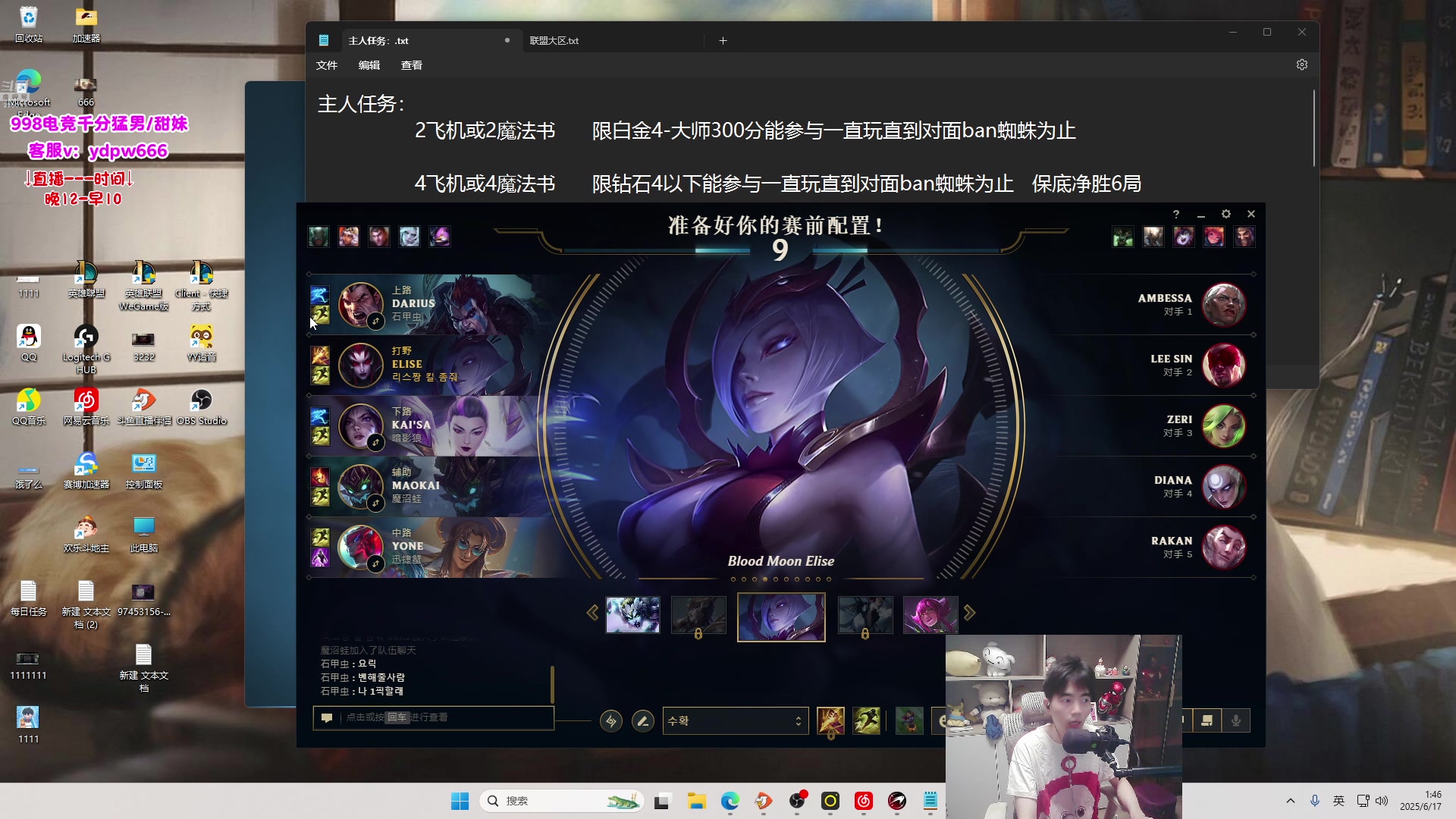Open the OBS Studio desktop icon
The image size is (1456, 819).
coord(202,406)
